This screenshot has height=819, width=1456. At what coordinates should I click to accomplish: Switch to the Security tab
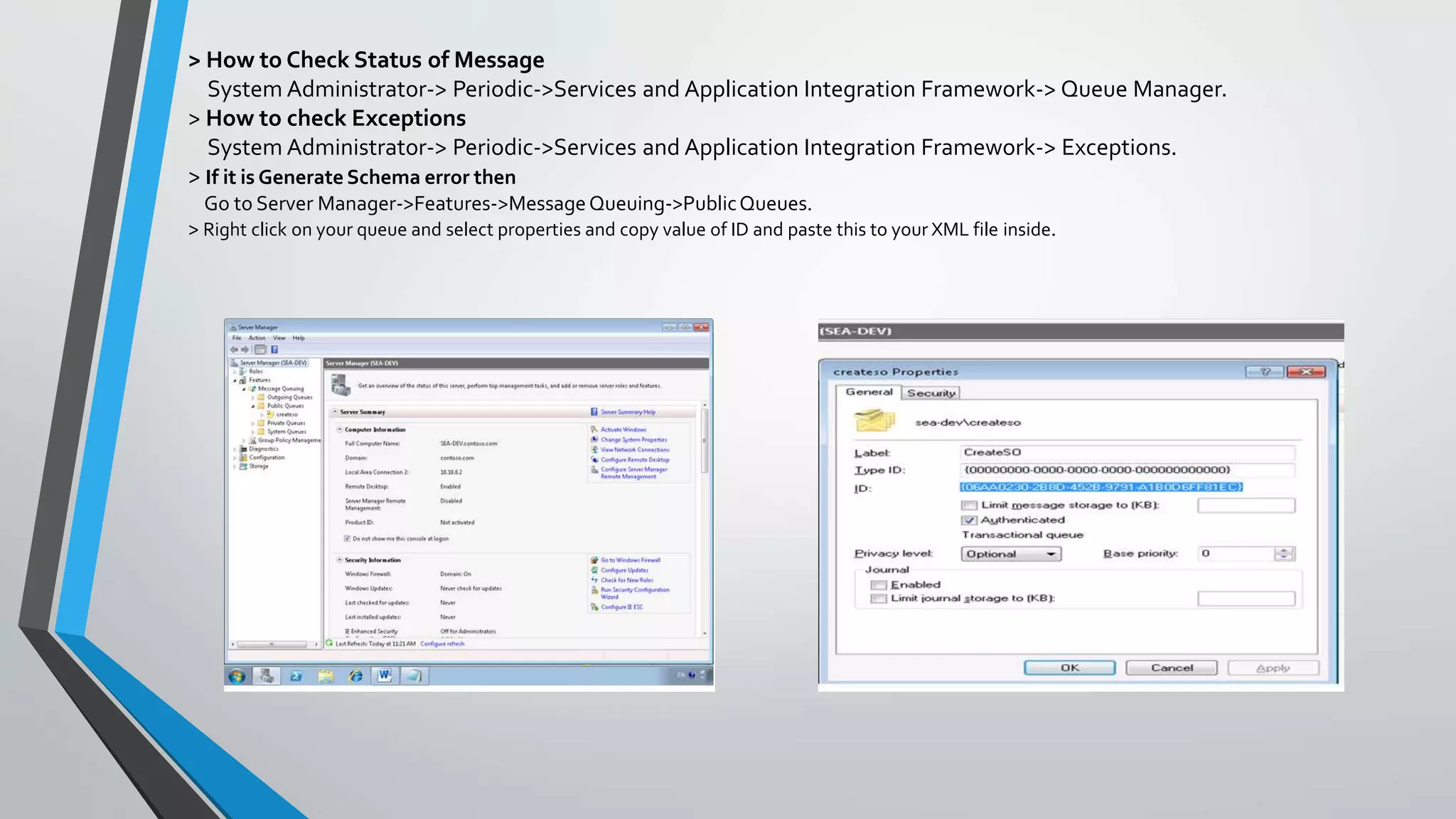(931, 393)
